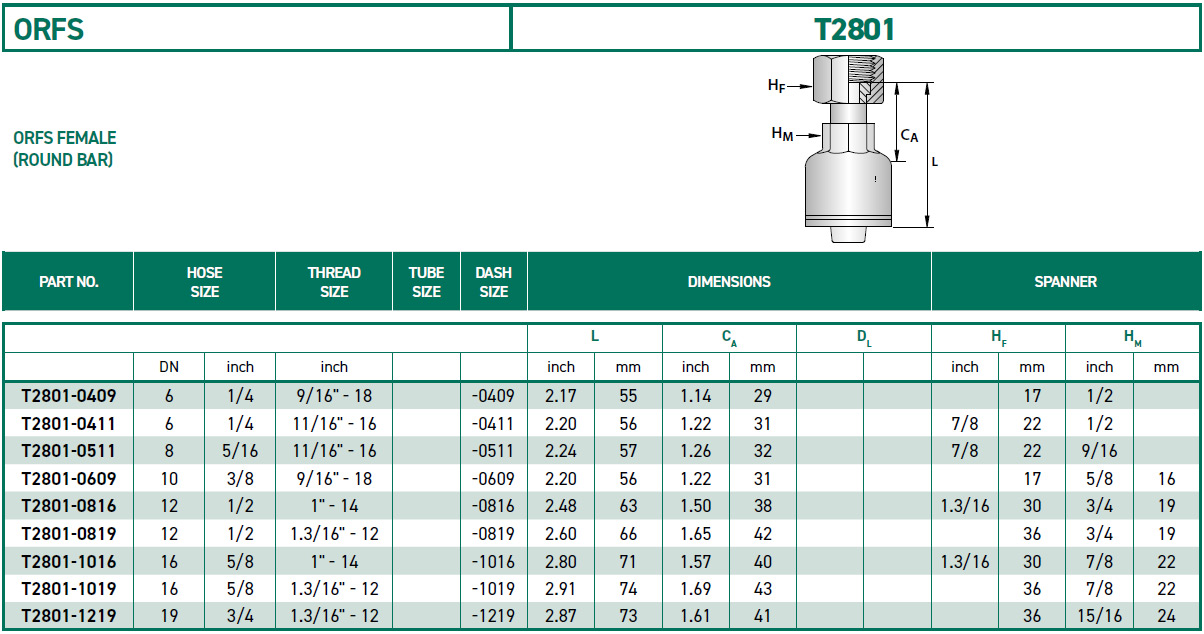Select part number T2801-0411
This screenshot has height=634, width=1204.
tap(68, 424)
